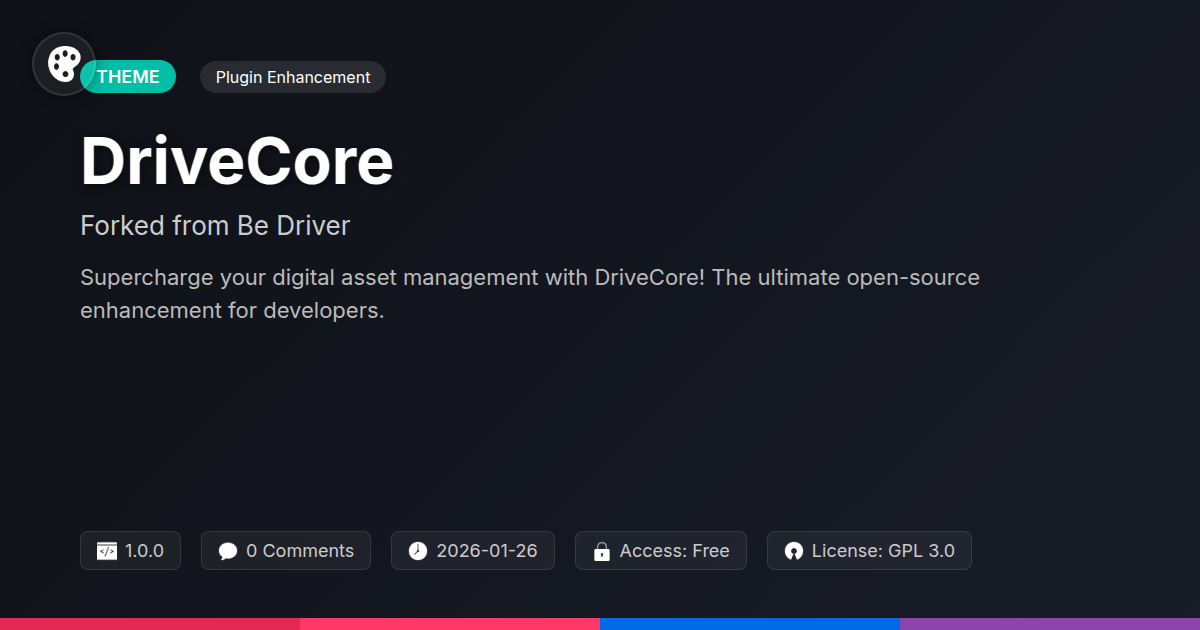
Task: Click the DriveCore title heading
Action: [237, 161]
